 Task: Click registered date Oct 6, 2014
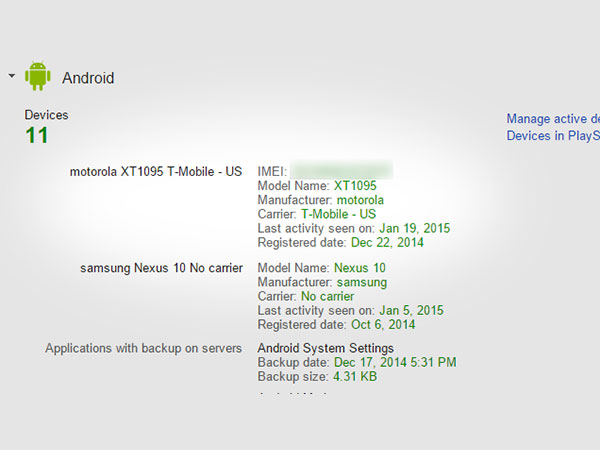point(383,324)
